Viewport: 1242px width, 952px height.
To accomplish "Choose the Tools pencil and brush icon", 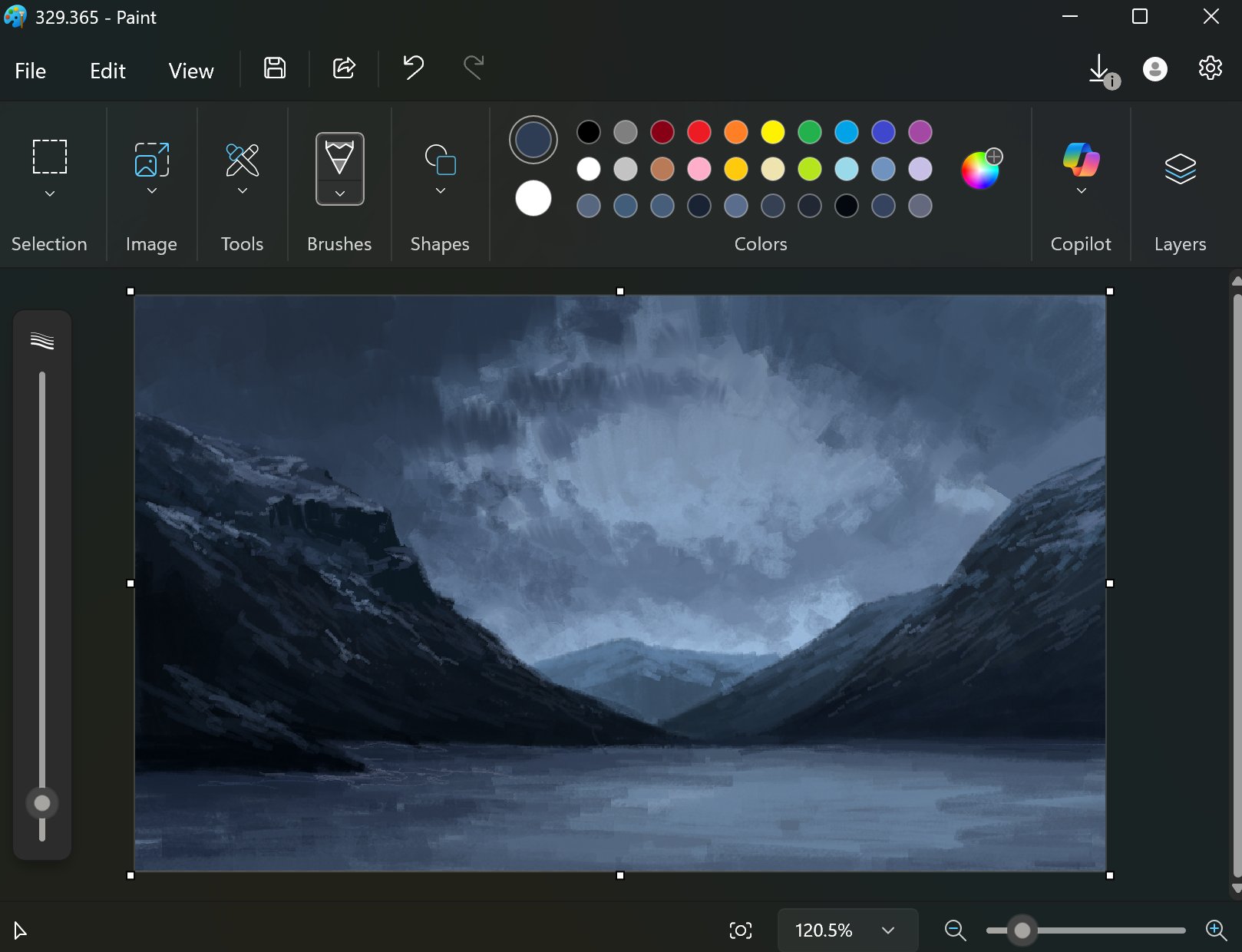I will click(x=243, y=160).
